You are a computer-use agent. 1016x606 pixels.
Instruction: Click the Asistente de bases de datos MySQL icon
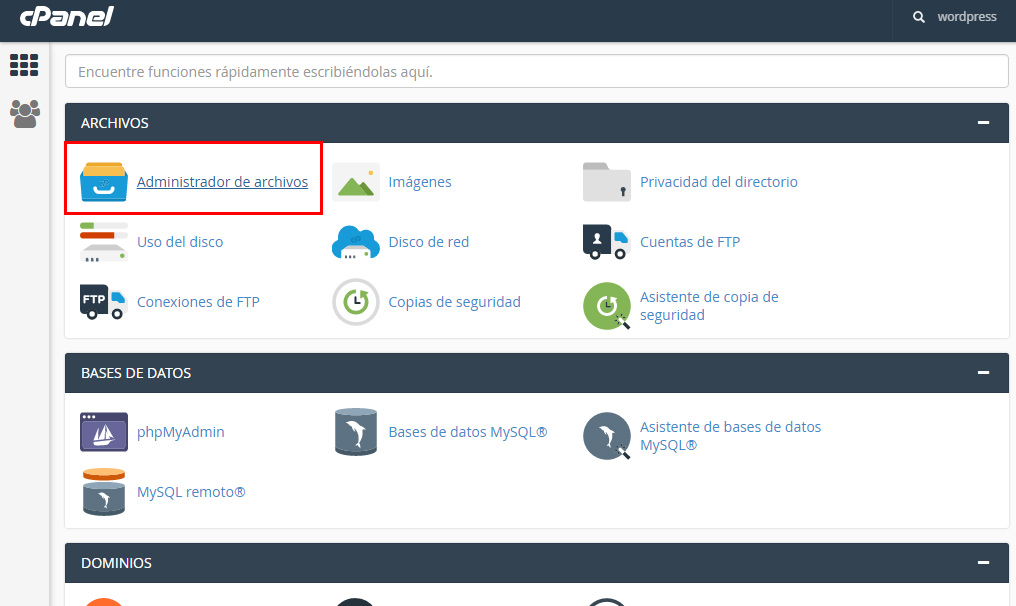coord(606,436)
